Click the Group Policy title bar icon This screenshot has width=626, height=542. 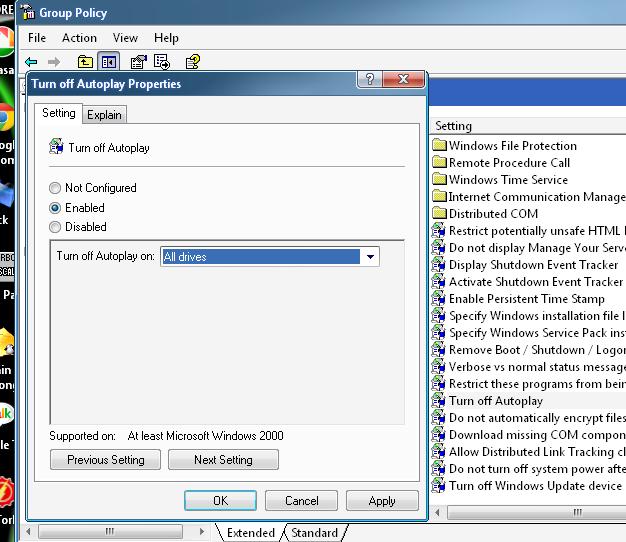click(28, 12)
